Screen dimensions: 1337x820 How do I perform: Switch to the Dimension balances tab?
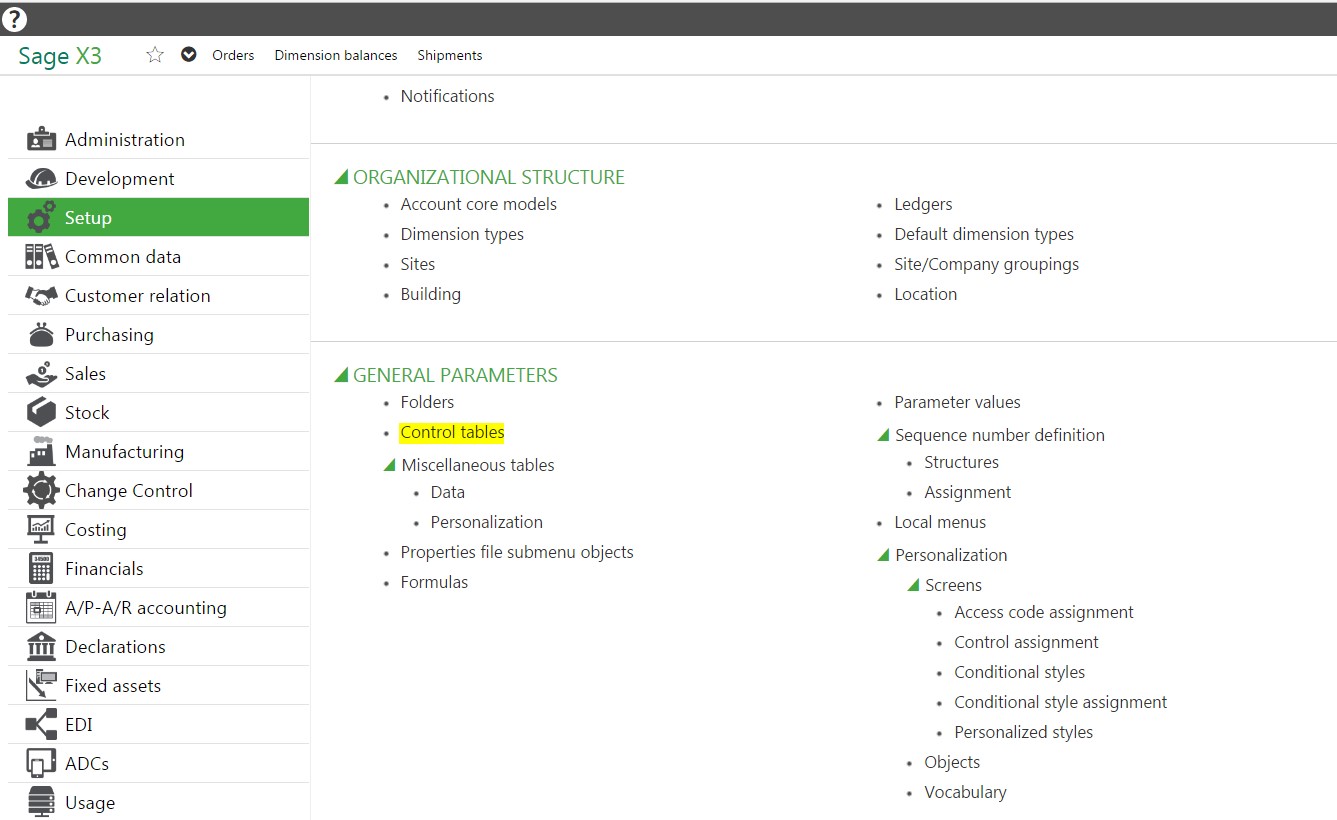click(x=335, y=55)
